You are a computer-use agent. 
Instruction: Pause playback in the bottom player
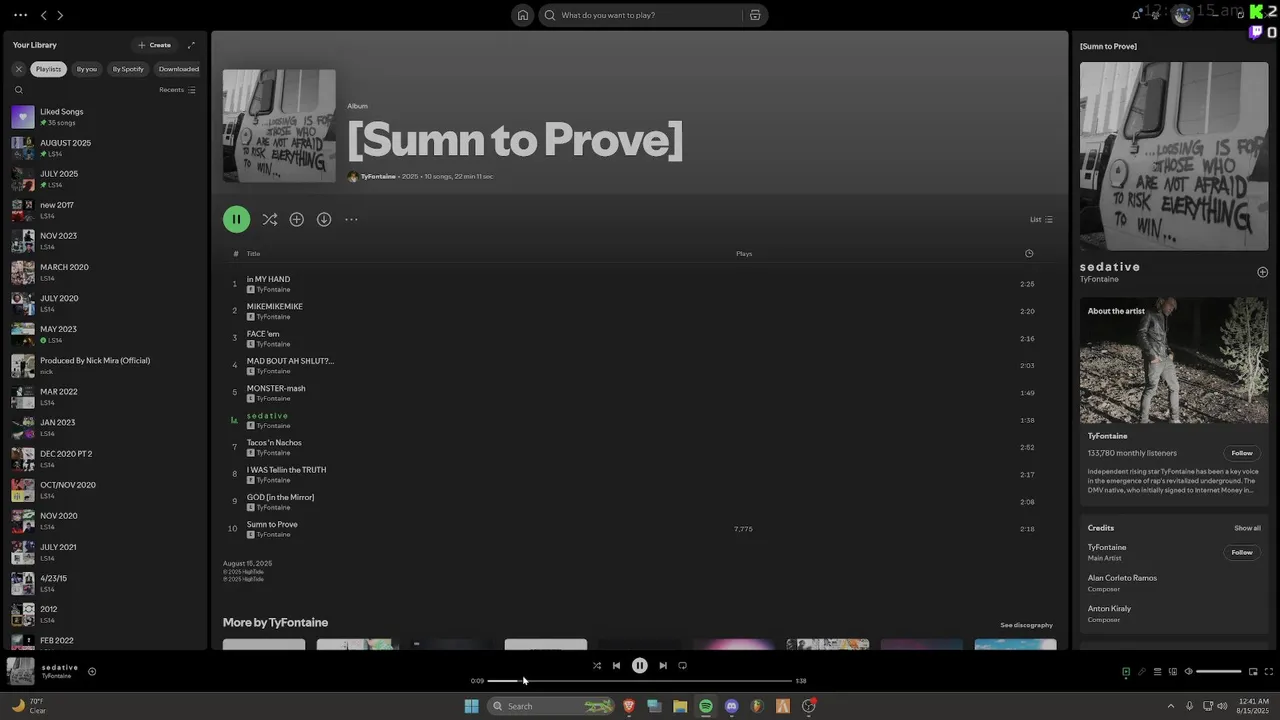(x=639, y=665)
